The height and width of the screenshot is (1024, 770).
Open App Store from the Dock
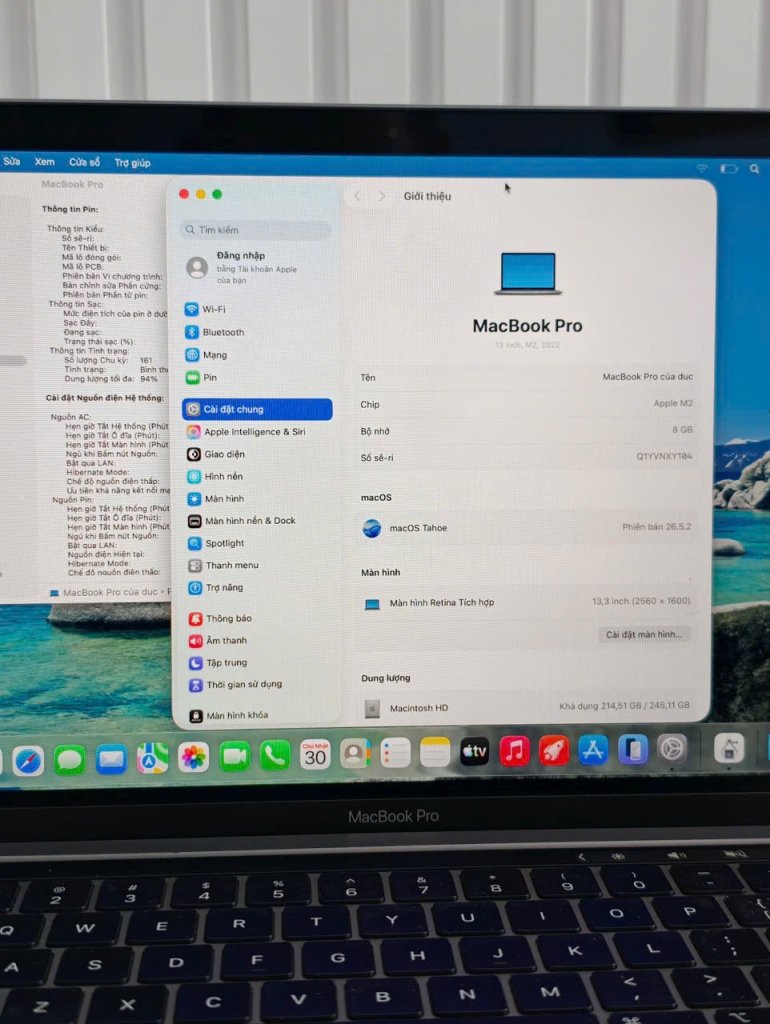(593, 750)
